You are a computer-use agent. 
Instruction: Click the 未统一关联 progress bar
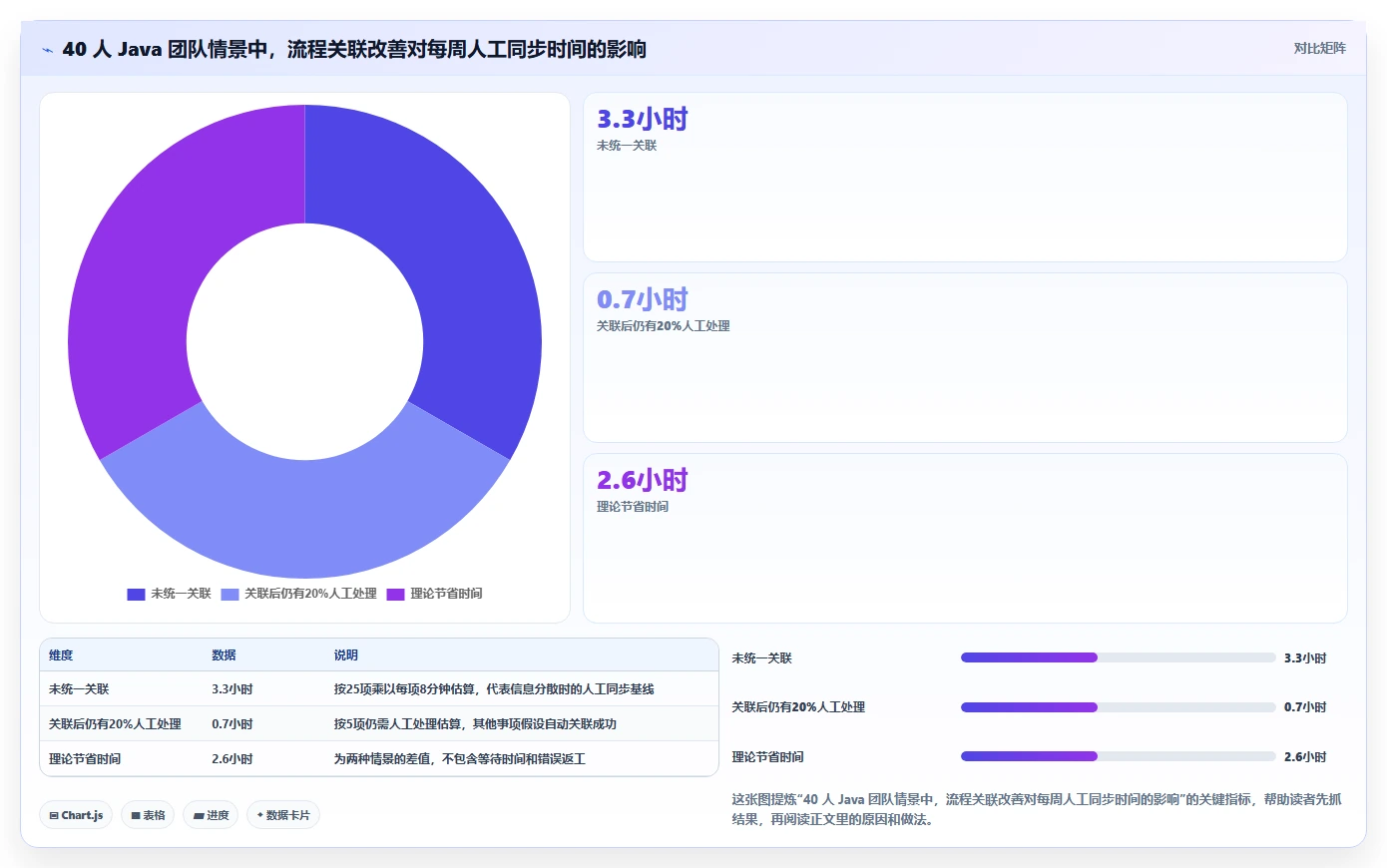coord(1118,657)
